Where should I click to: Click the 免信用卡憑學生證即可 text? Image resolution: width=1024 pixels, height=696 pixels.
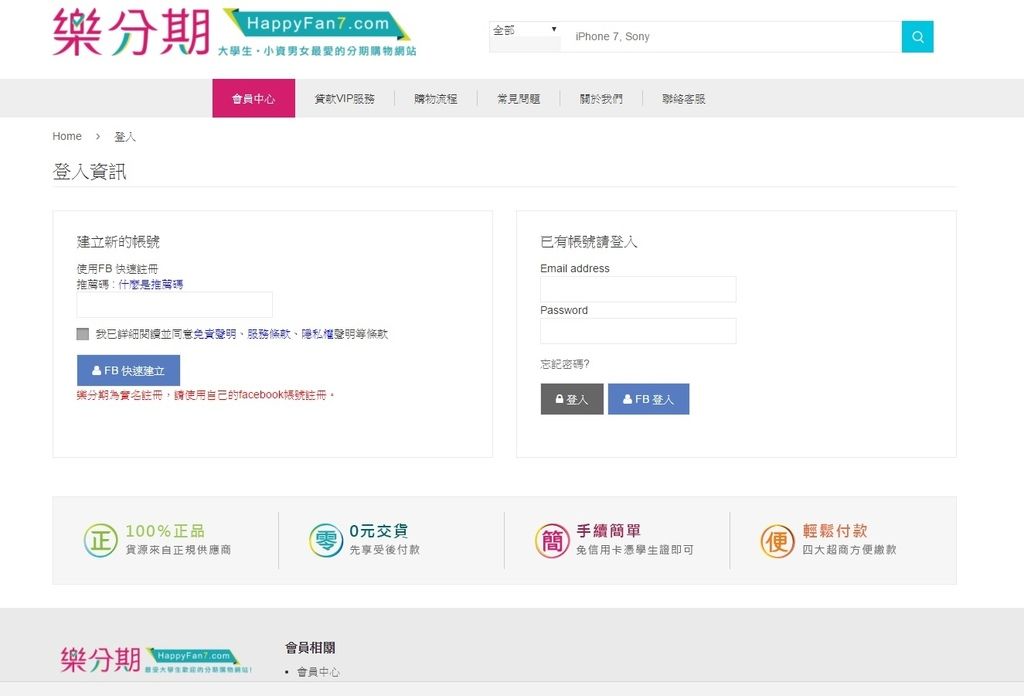[635, 550]
